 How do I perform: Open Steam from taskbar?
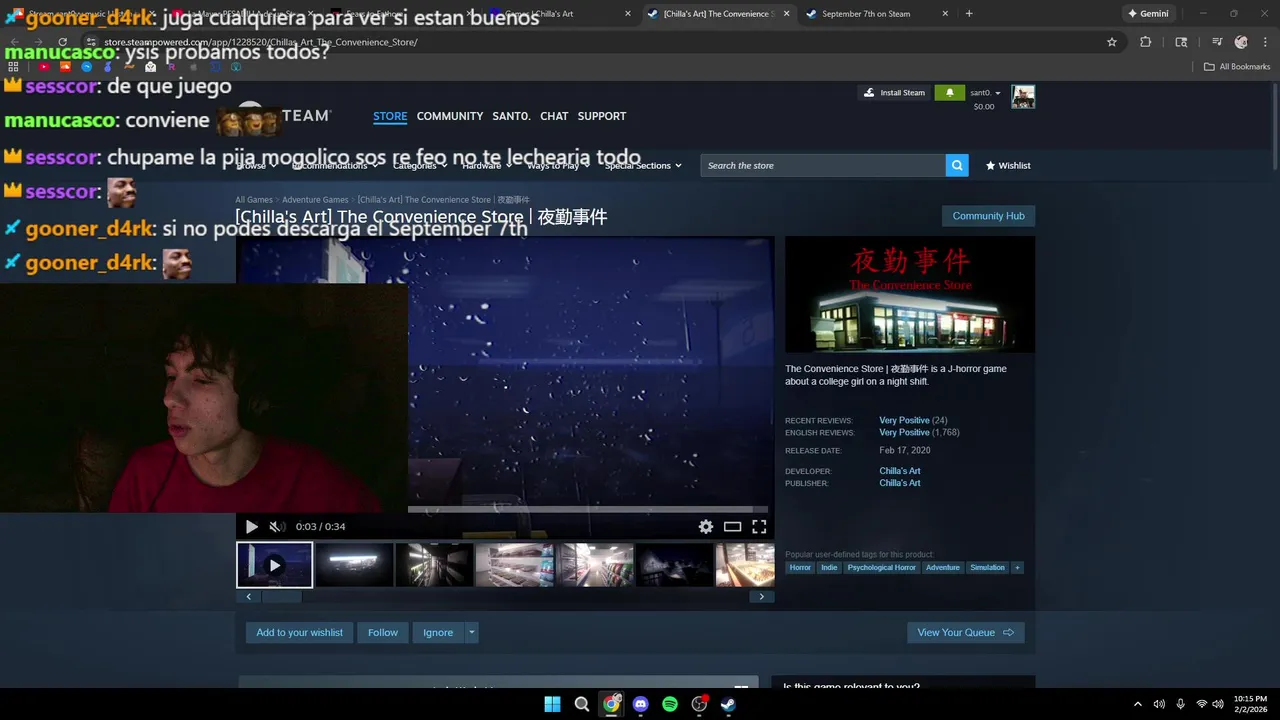(729, 704)
